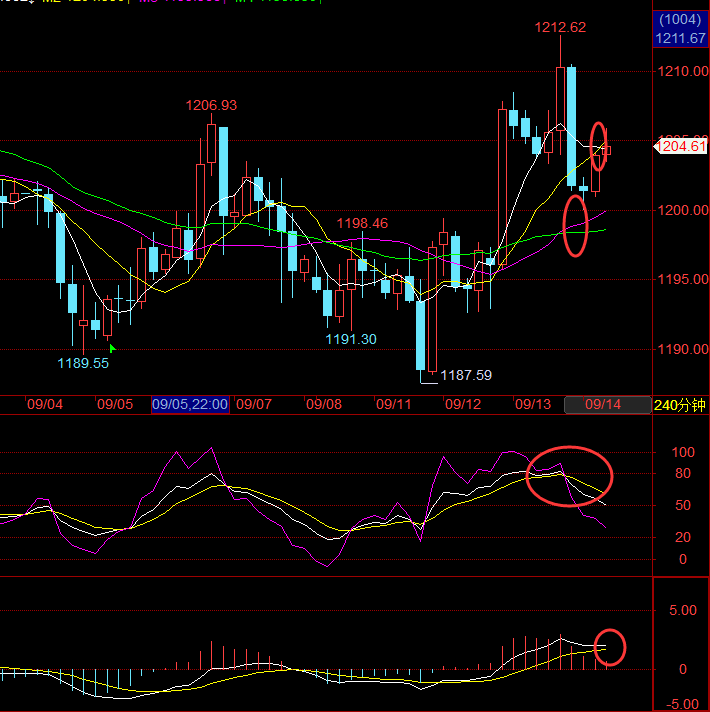Image resolution: width=710 pixels, height=712 pixels.
Task: Click the green arrow marker near 1189.55
Action: (113, 348)
